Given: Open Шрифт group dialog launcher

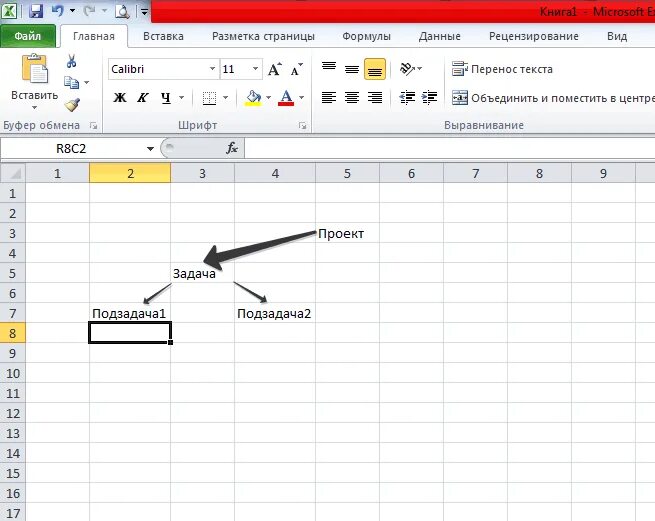Looking at the screenshot, I should 302,125.
